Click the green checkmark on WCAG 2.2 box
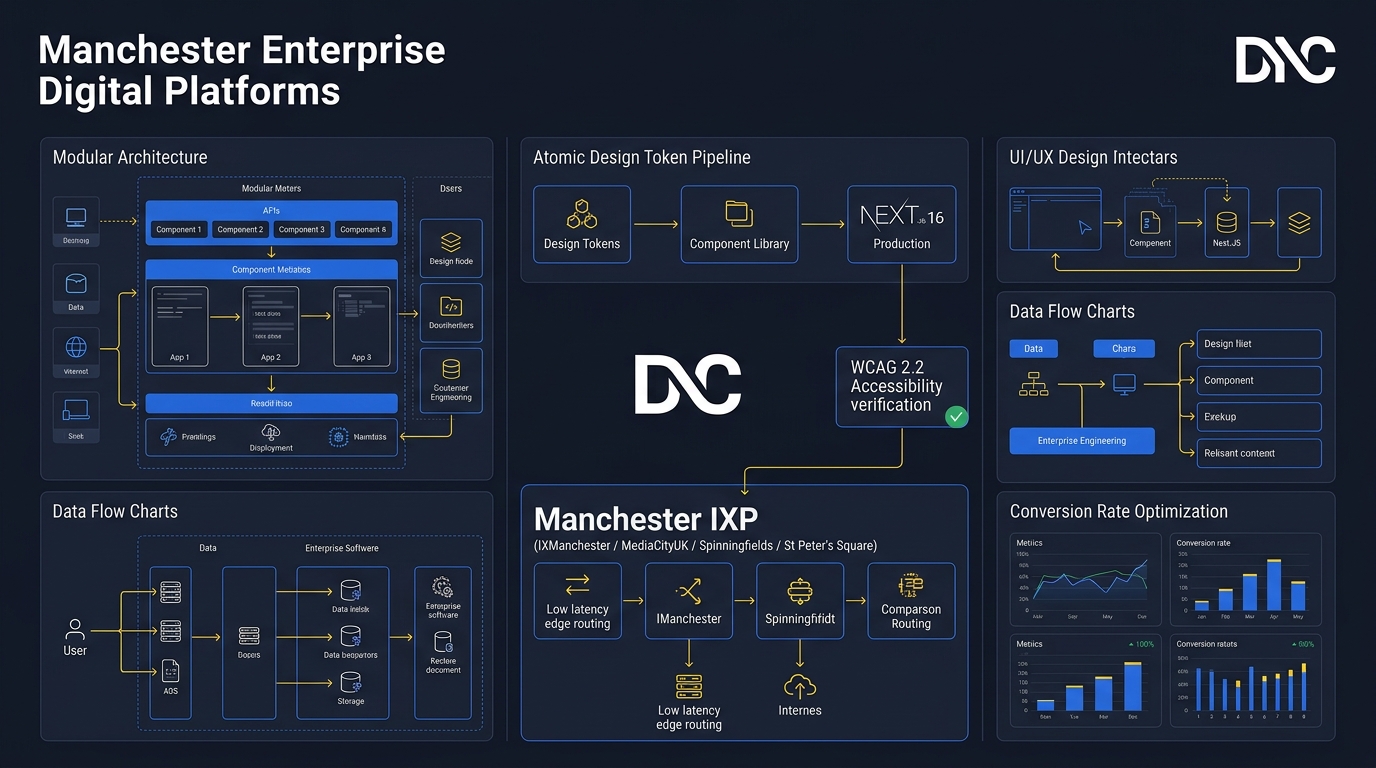The height and width of the screenshot is (768, 1376). pos(957,417)
